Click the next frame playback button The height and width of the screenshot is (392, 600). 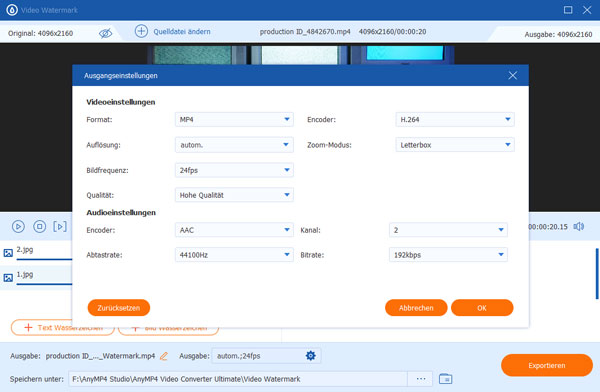click(x=60, y=227)
